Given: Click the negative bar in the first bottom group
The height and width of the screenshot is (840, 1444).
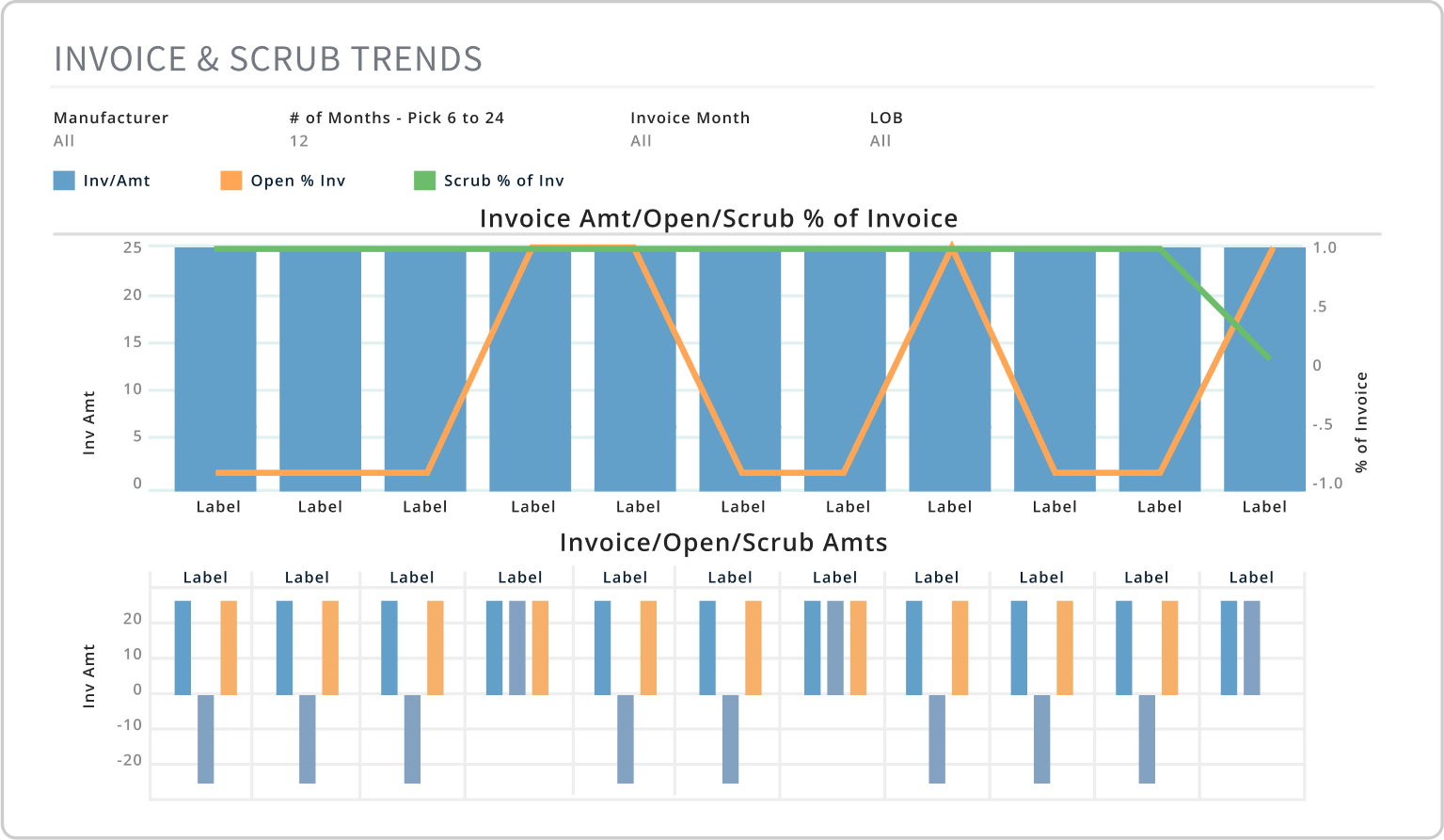Looking at the screenshot, I should point(206,738).
